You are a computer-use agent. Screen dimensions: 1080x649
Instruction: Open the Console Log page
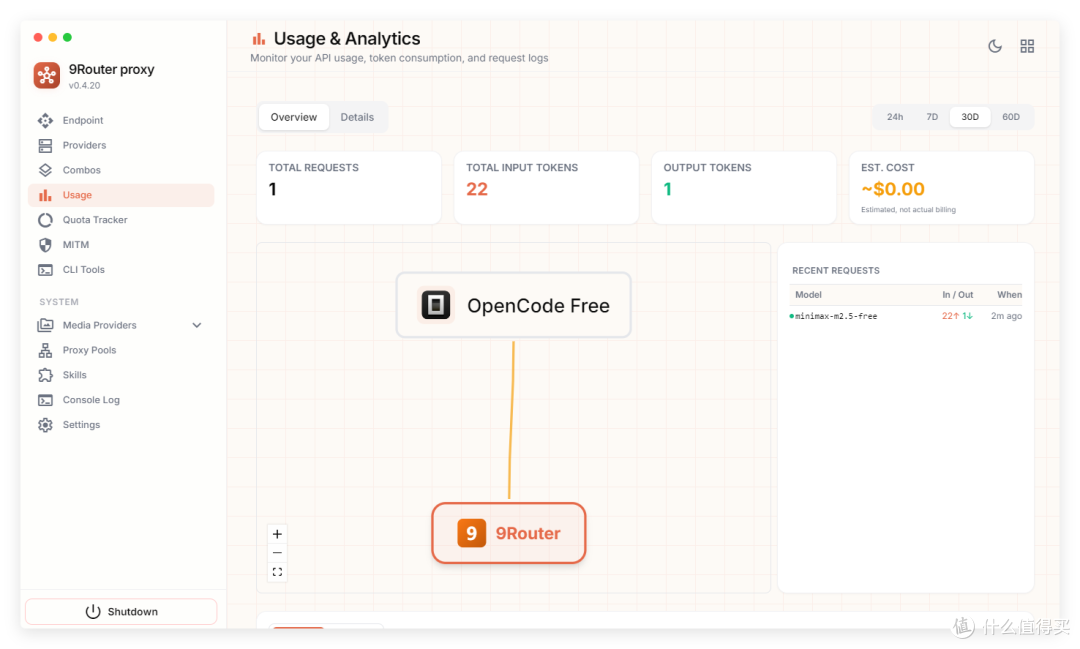121,400
